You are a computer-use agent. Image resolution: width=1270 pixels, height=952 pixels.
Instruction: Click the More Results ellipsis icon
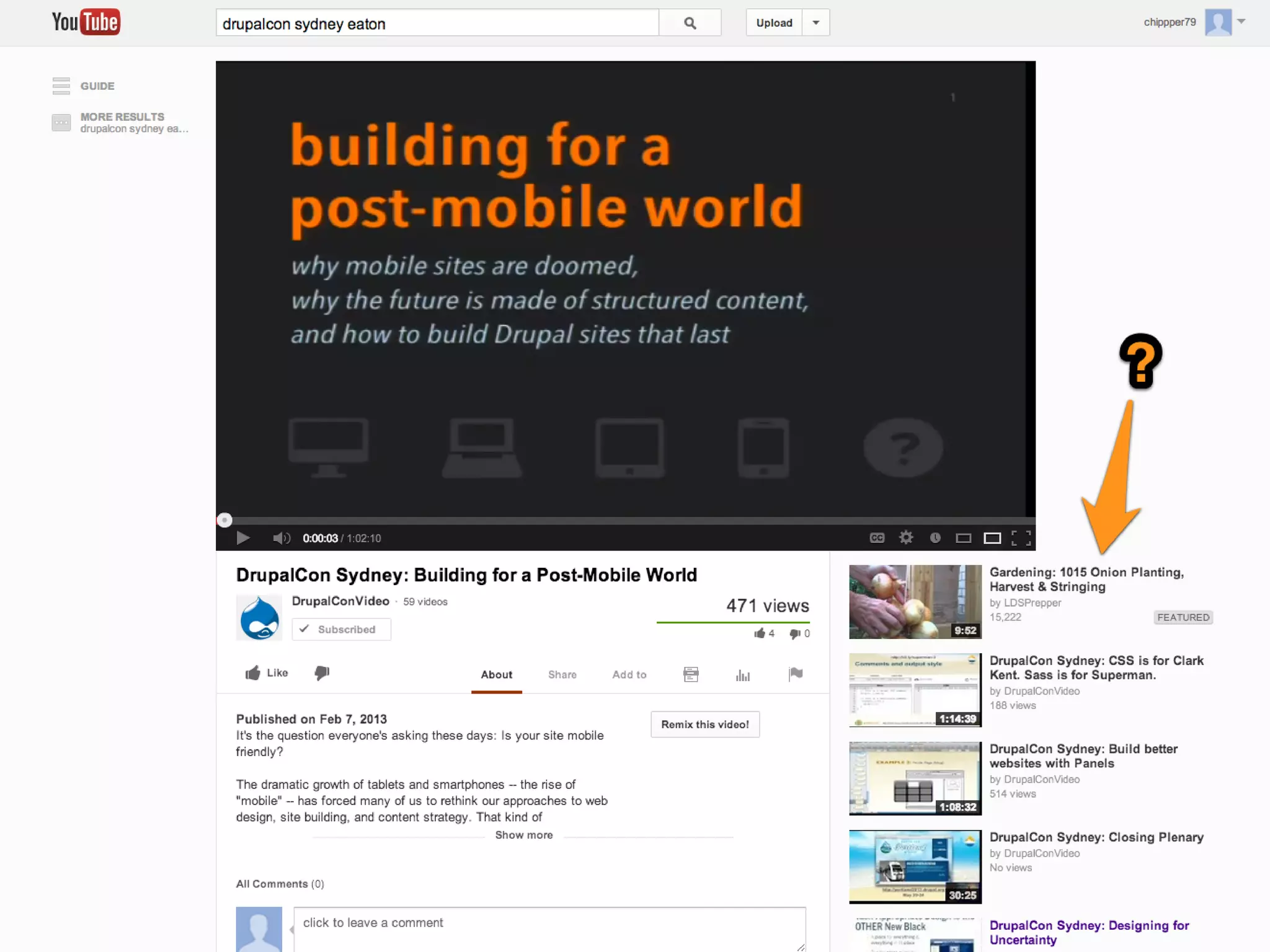61,123
